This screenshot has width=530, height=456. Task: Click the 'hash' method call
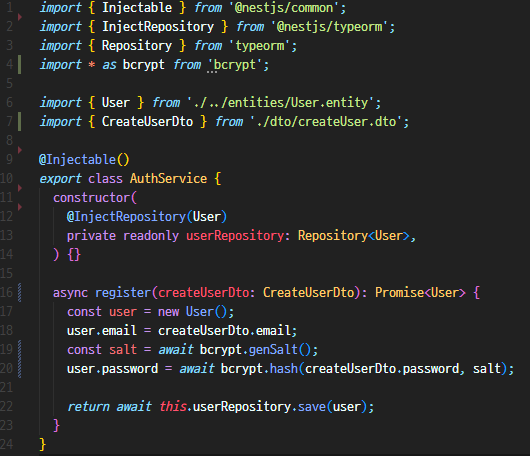point(284,368)
